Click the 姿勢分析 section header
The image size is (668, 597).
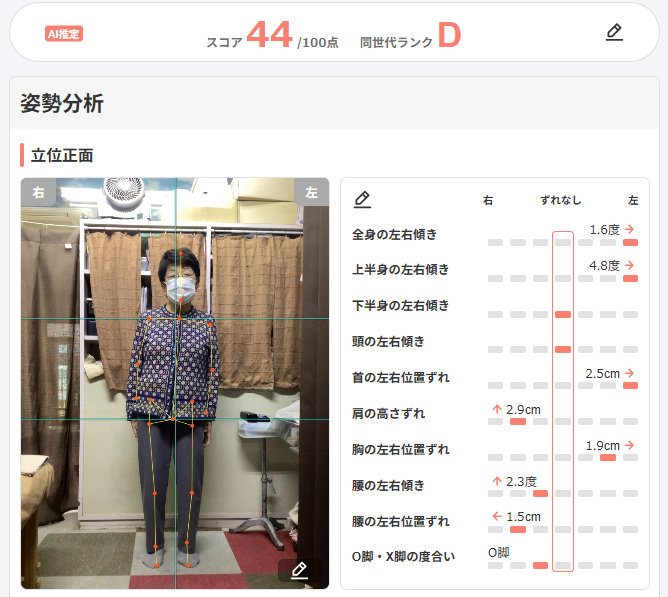pos(63,103)
